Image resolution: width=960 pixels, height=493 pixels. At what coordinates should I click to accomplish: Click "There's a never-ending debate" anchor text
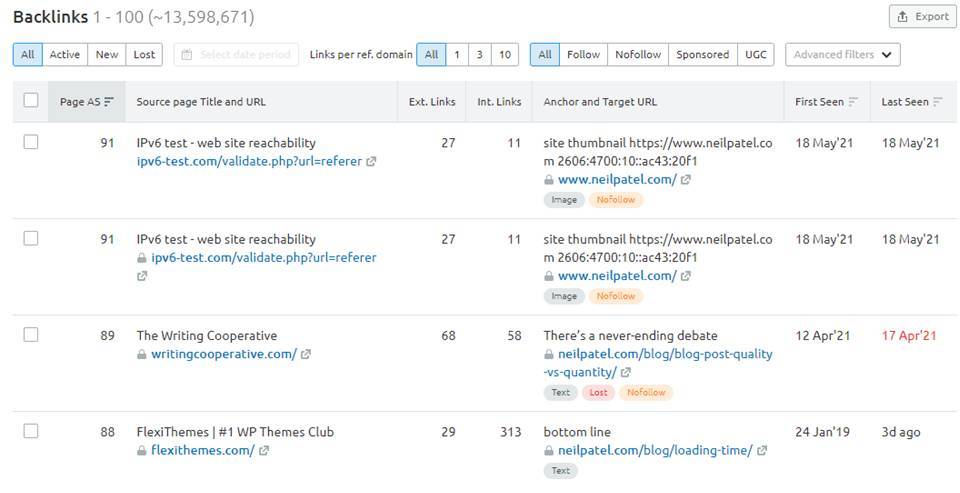coord(630,336)
